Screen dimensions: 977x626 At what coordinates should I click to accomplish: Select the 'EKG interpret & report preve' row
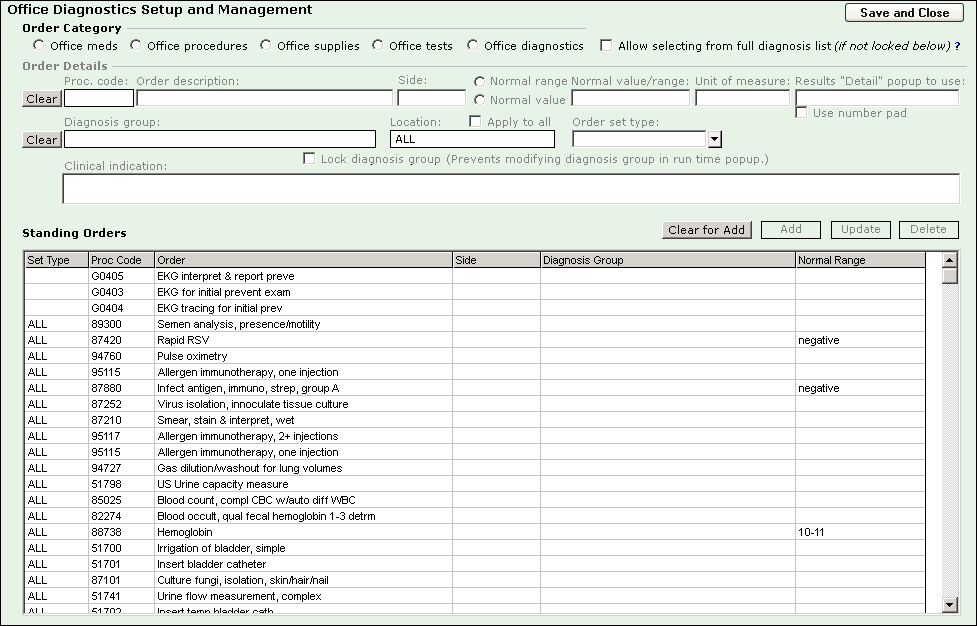click(x=475, y=276)
